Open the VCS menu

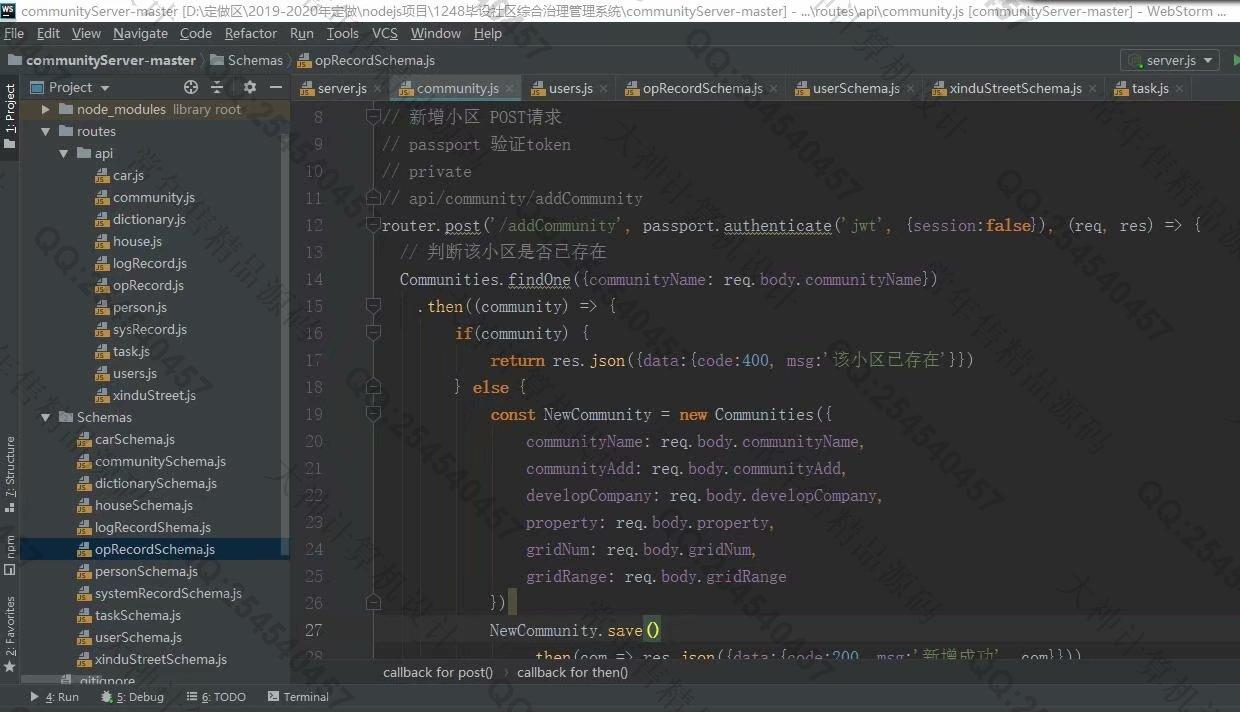click(385, 33)
